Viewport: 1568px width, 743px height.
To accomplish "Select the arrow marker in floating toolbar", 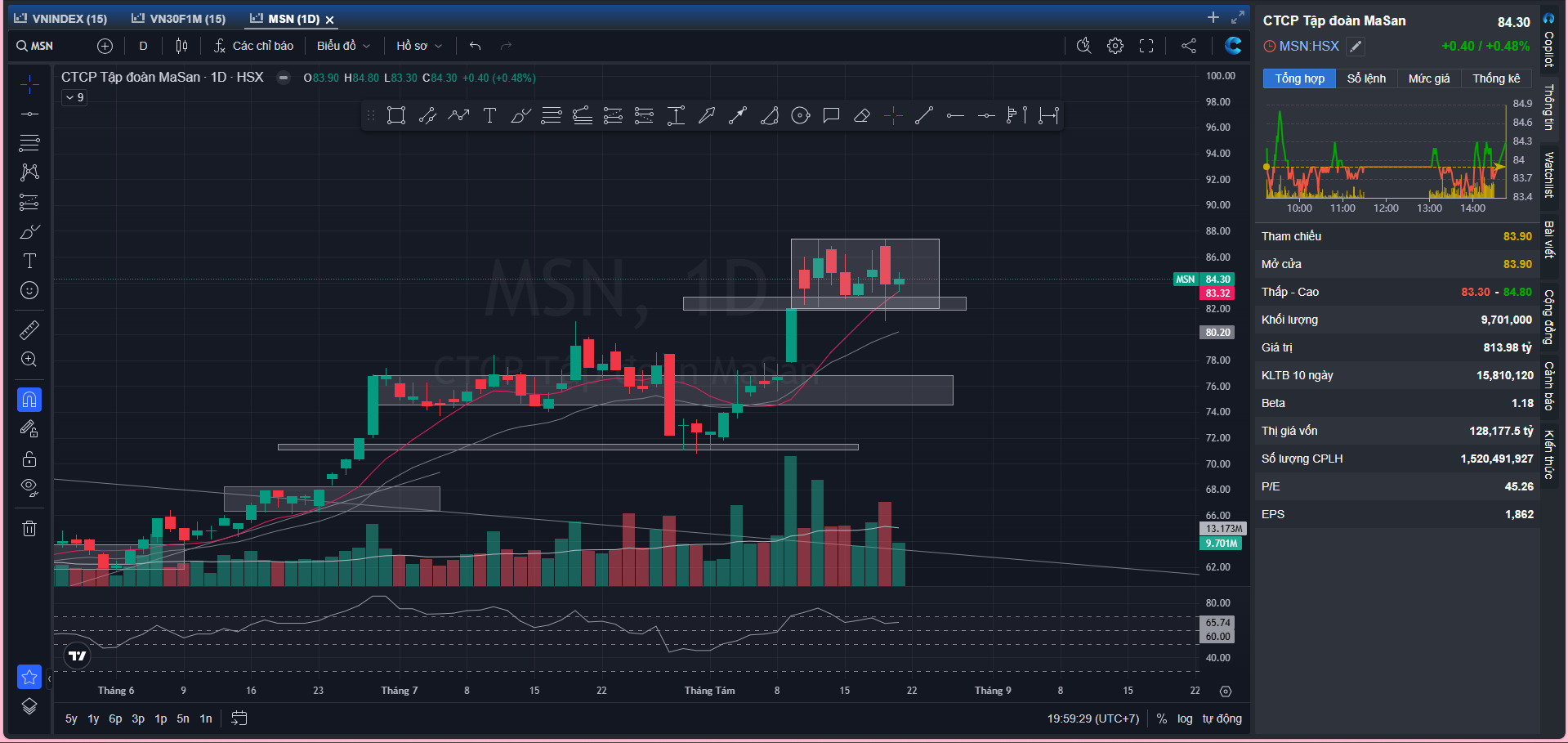I will click(707, 116).
